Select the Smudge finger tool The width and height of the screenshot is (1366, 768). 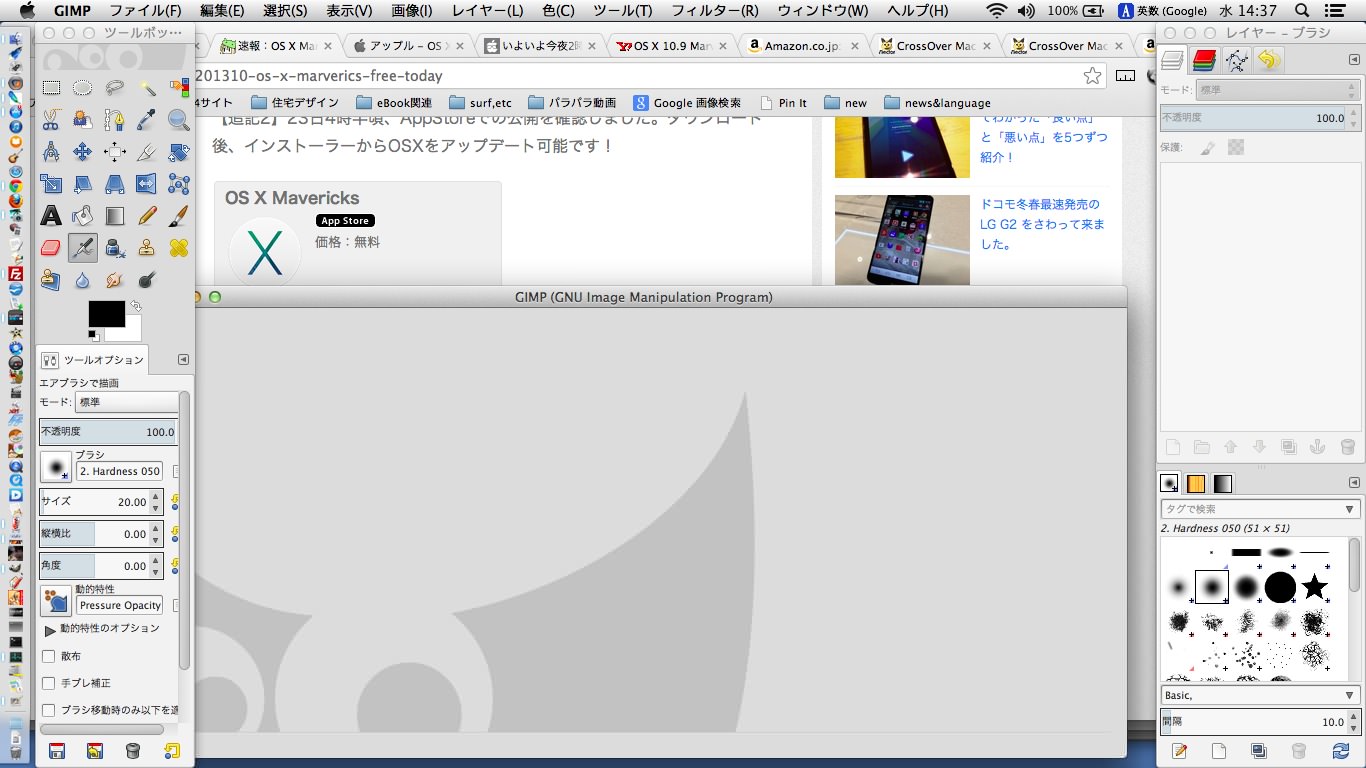[115, 279]
